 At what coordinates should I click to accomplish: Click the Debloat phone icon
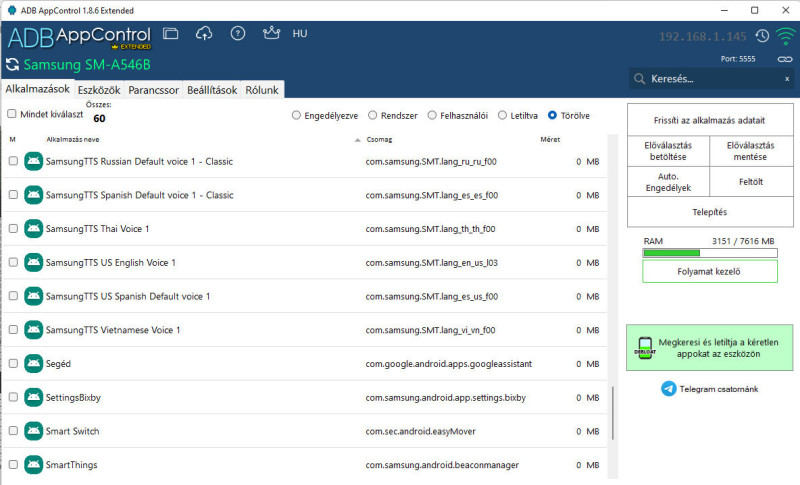click(x=645, y=348)
